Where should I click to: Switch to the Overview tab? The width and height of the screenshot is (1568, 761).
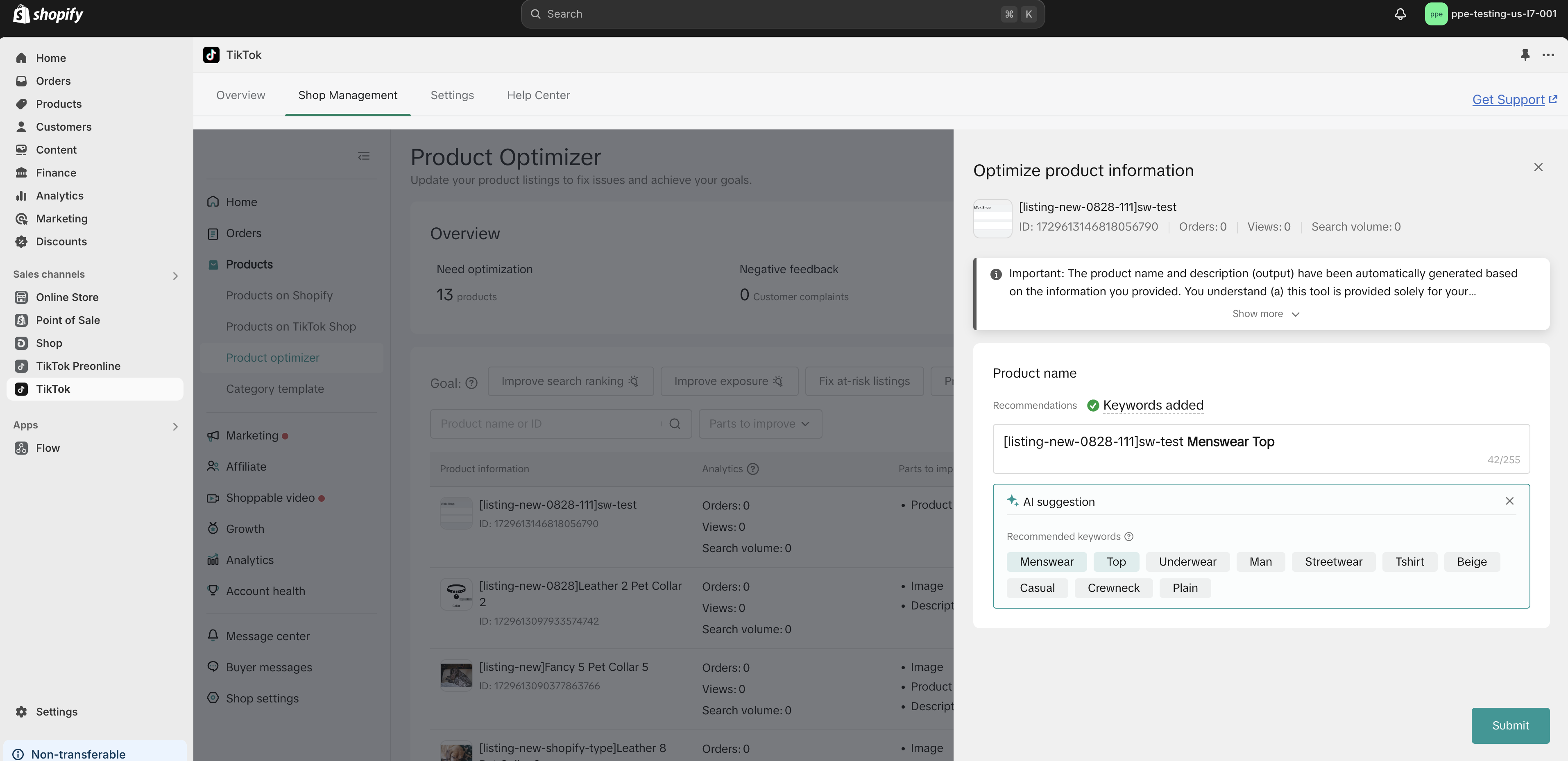point(240,95)
